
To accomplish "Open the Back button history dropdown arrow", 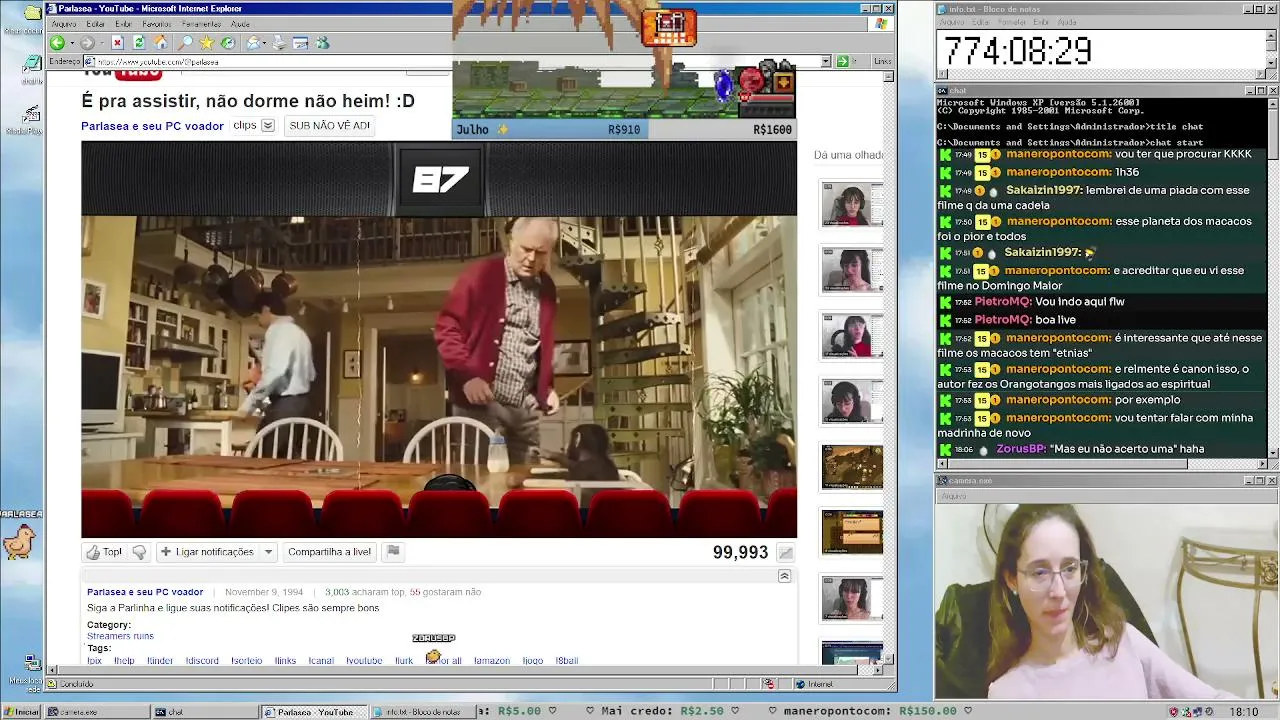I will (x=70, y=43).
